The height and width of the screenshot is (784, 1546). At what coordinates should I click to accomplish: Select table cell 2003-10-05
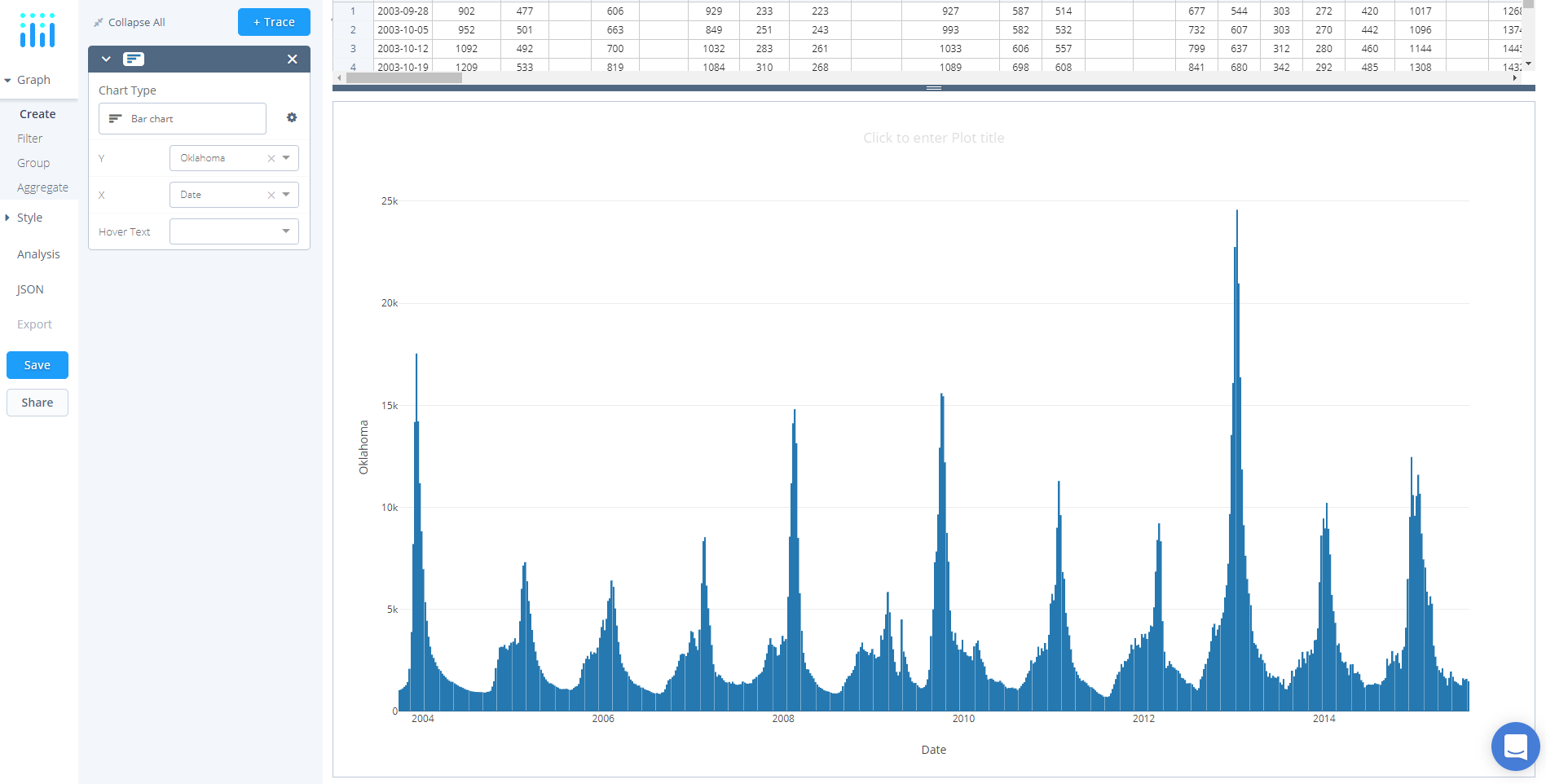click(403, 30)
